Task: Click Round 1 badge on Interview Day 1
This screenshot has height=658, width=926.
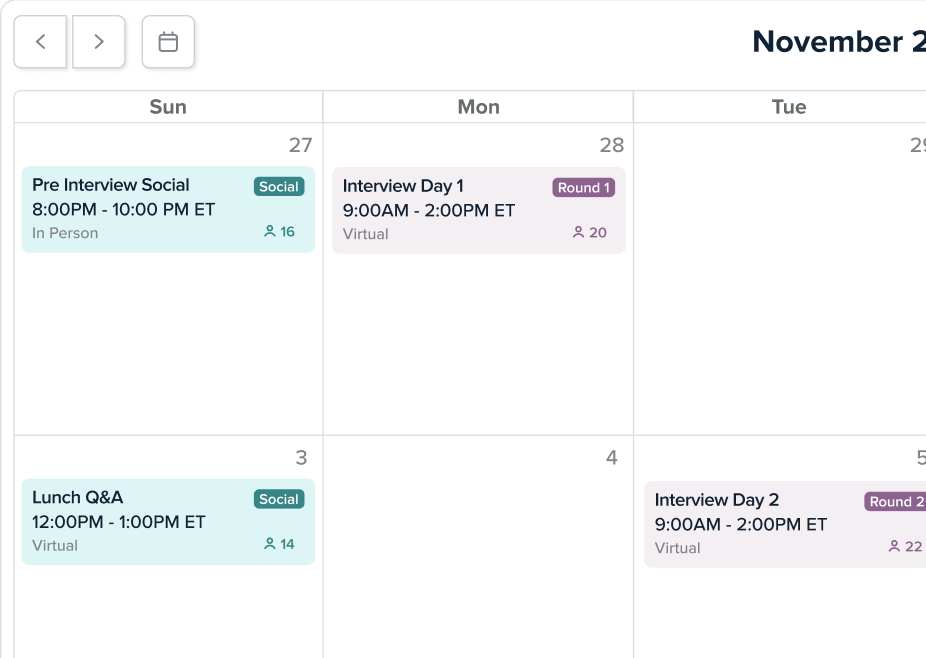Action: point(583,187)
